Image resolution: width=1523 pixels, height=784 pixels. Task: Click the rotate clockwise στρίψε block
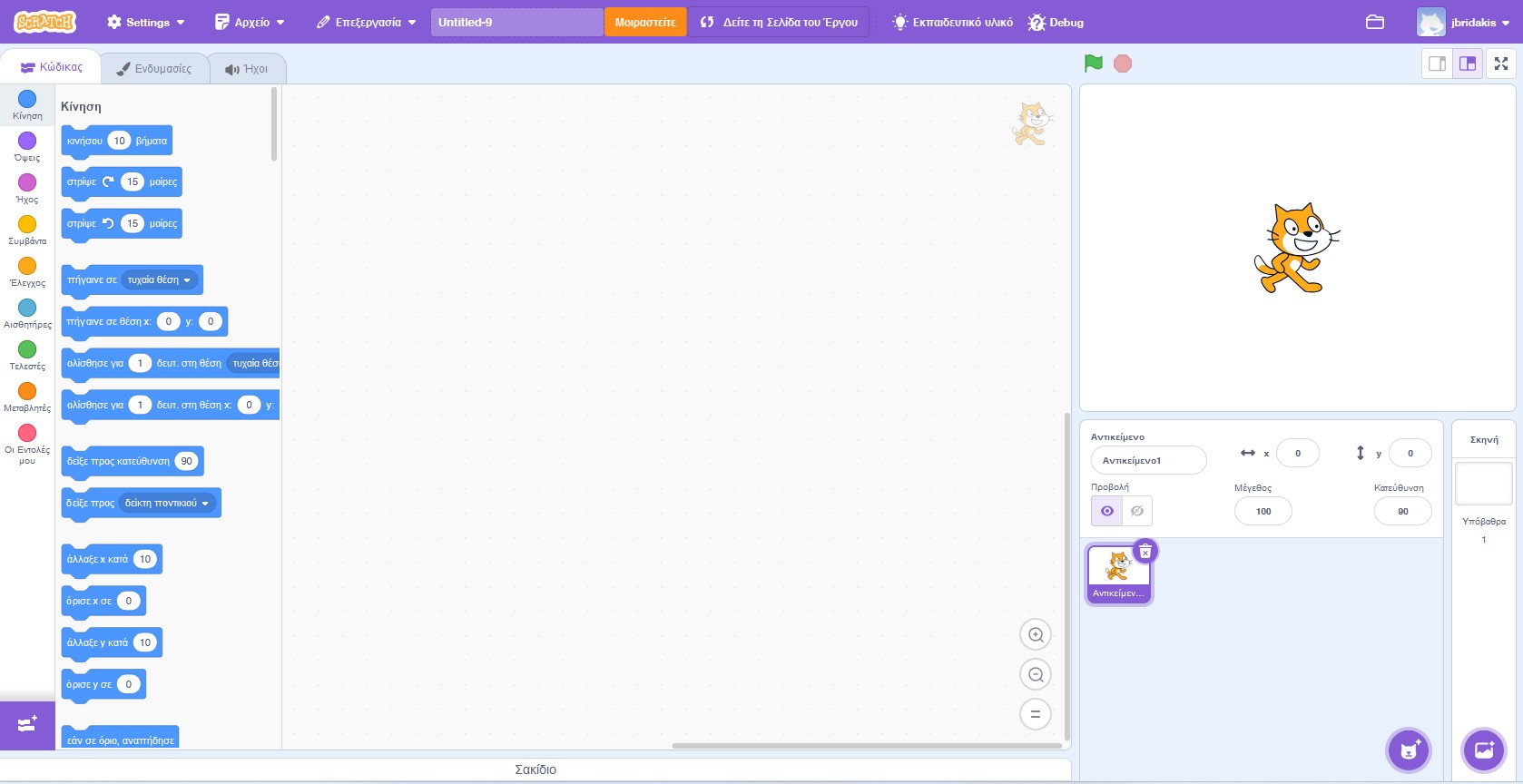(x=122, y=181)
